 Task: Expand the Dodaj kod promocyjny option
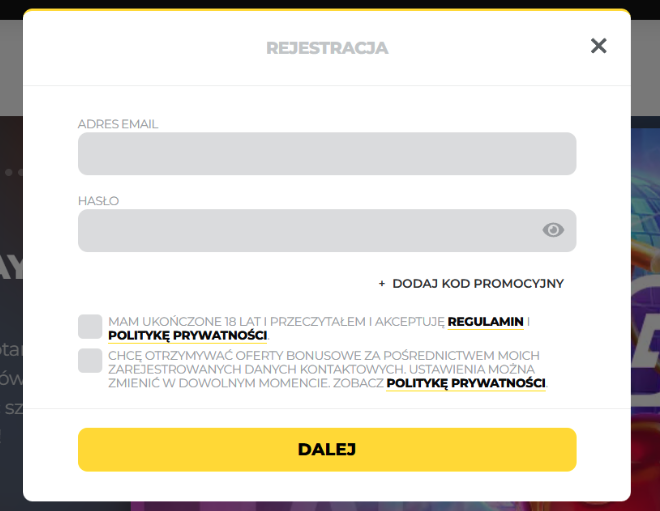pos(471,284)
